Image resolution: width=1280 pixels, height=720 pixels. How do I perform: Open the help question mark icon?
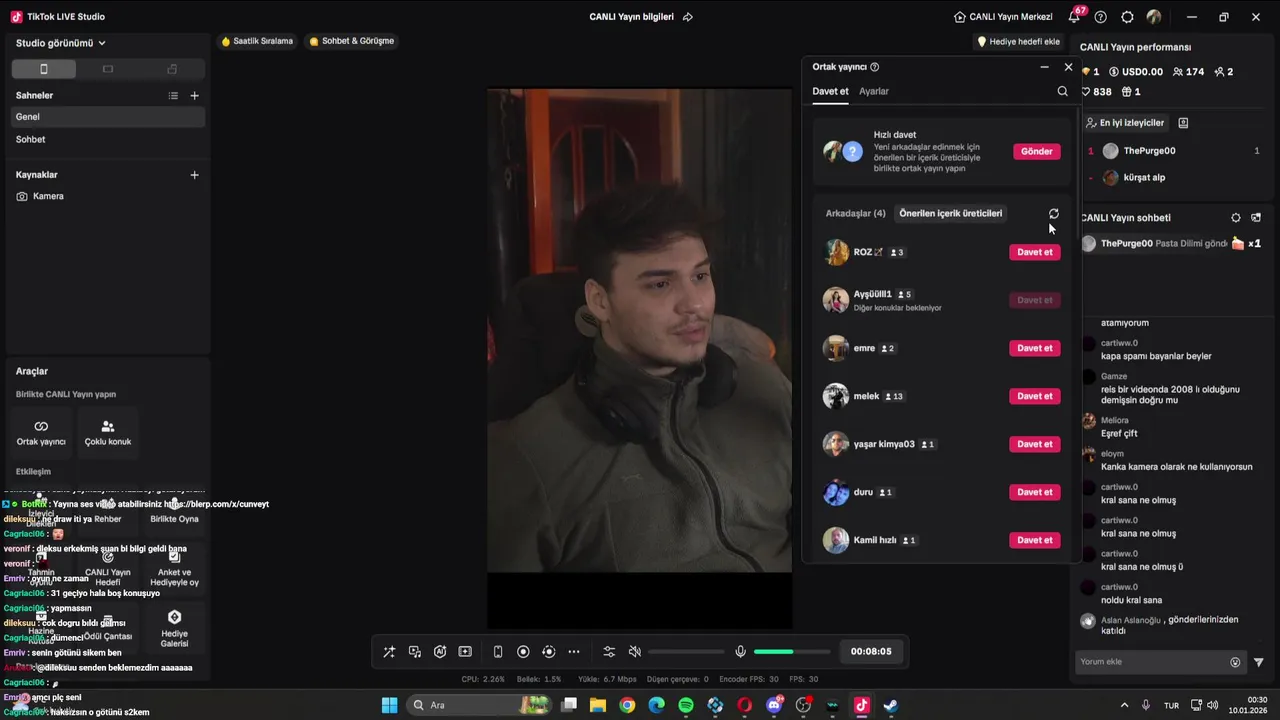[1101, 17]
